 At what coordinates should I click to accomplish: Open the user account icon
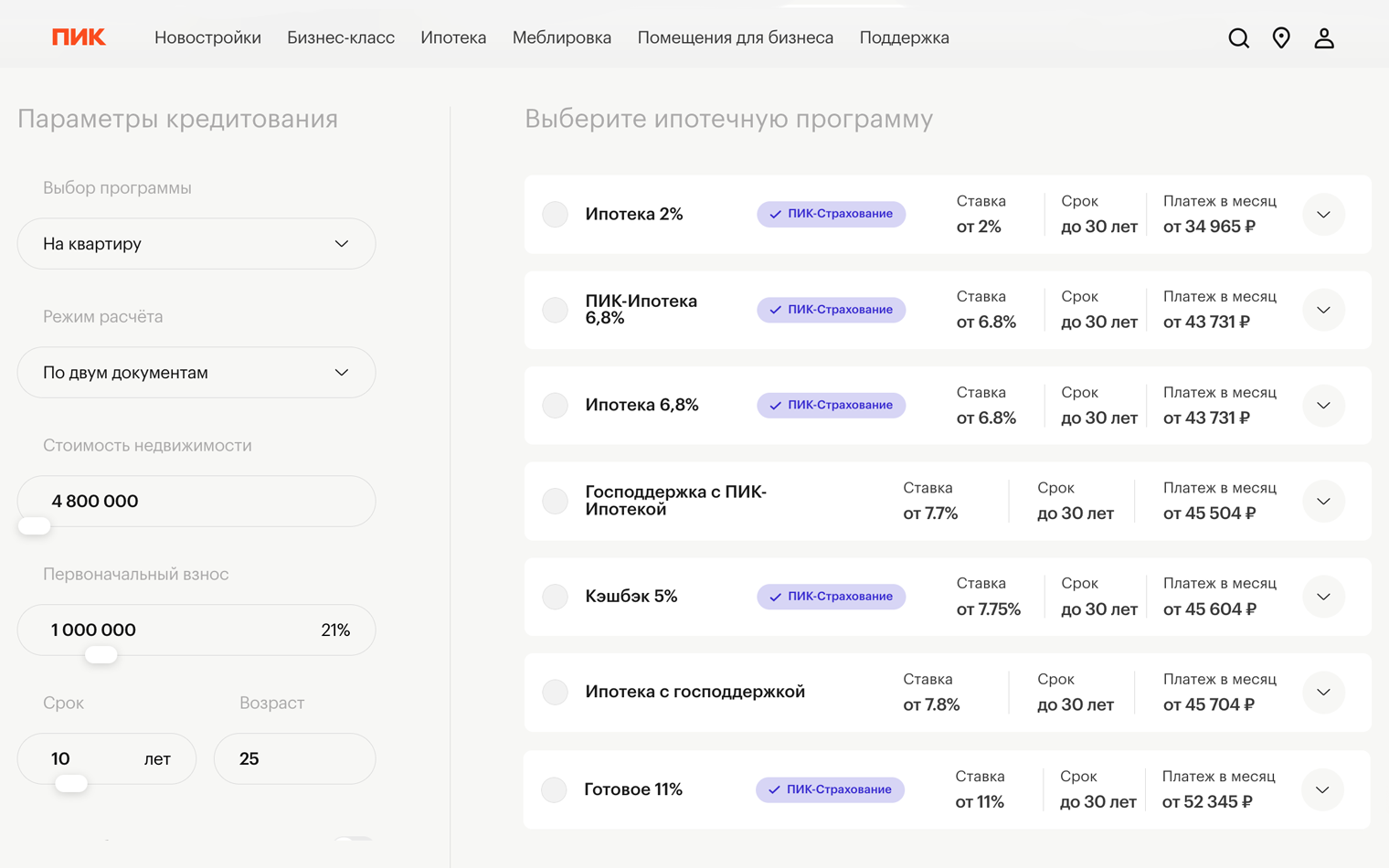pos(1324,37)
